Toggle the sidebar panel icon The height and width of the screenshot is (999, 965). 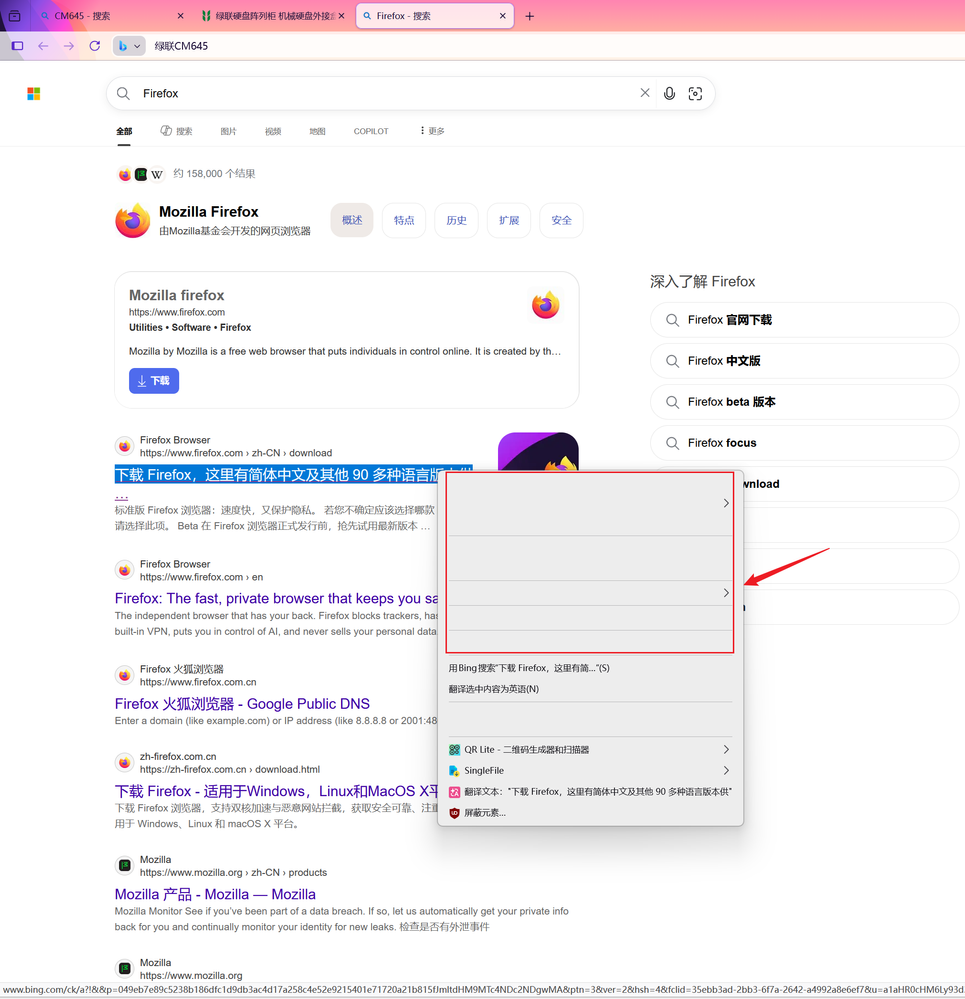[18, 46]
